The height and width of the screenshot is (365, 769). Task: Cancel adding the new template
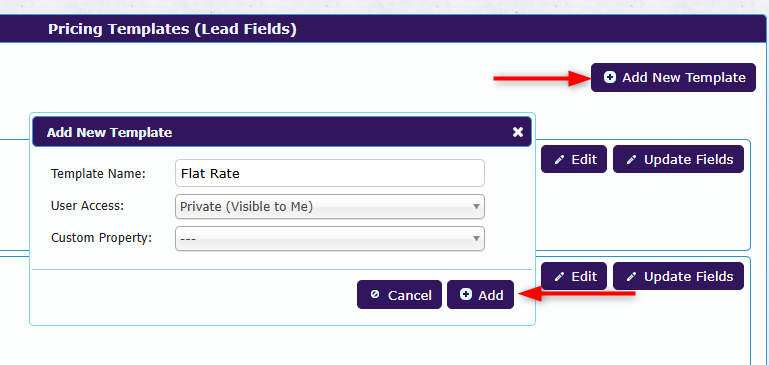tap(399, 294)
